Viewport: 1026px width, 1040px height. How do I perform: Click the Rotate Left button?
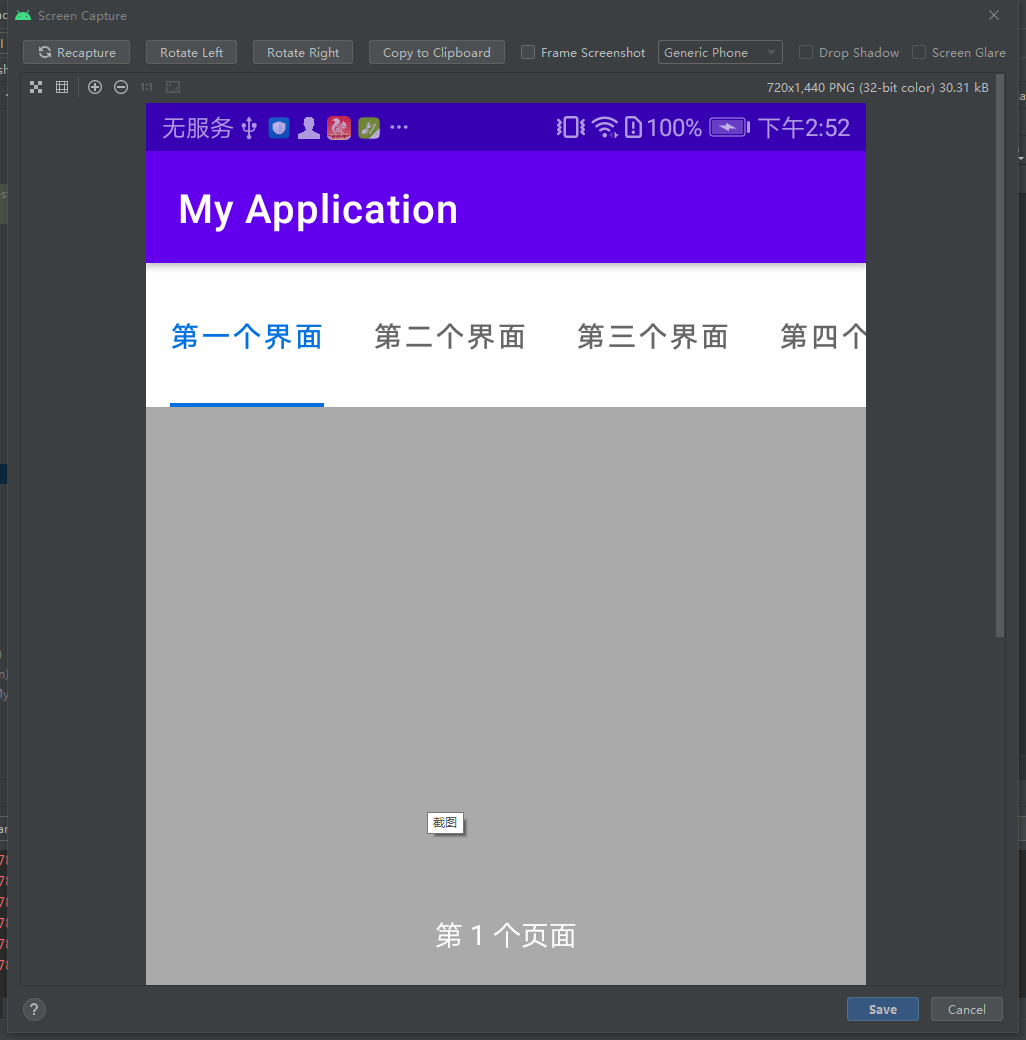[191, 52]
